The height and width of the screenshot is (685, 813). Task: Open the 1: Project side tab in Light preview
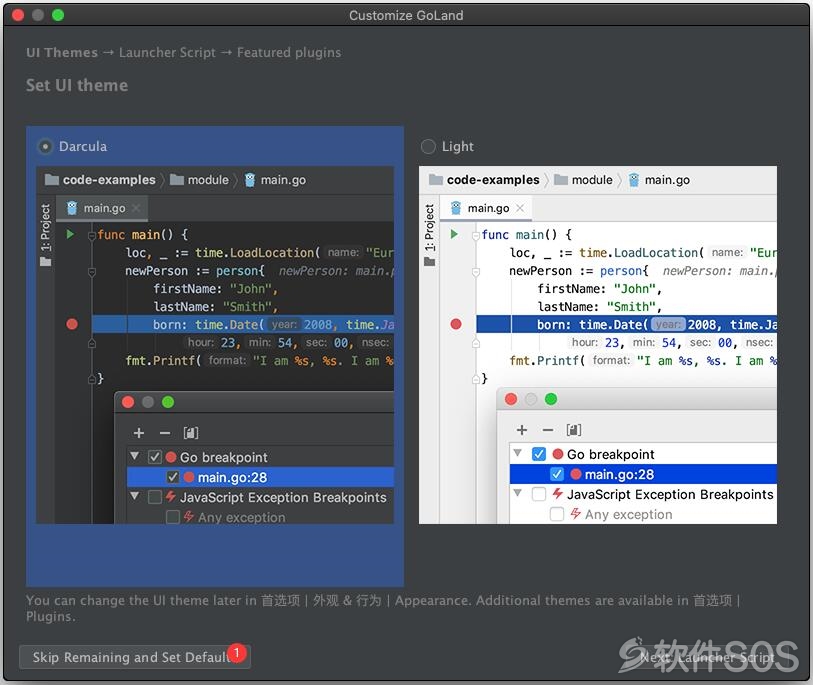(x=429, y=234)
